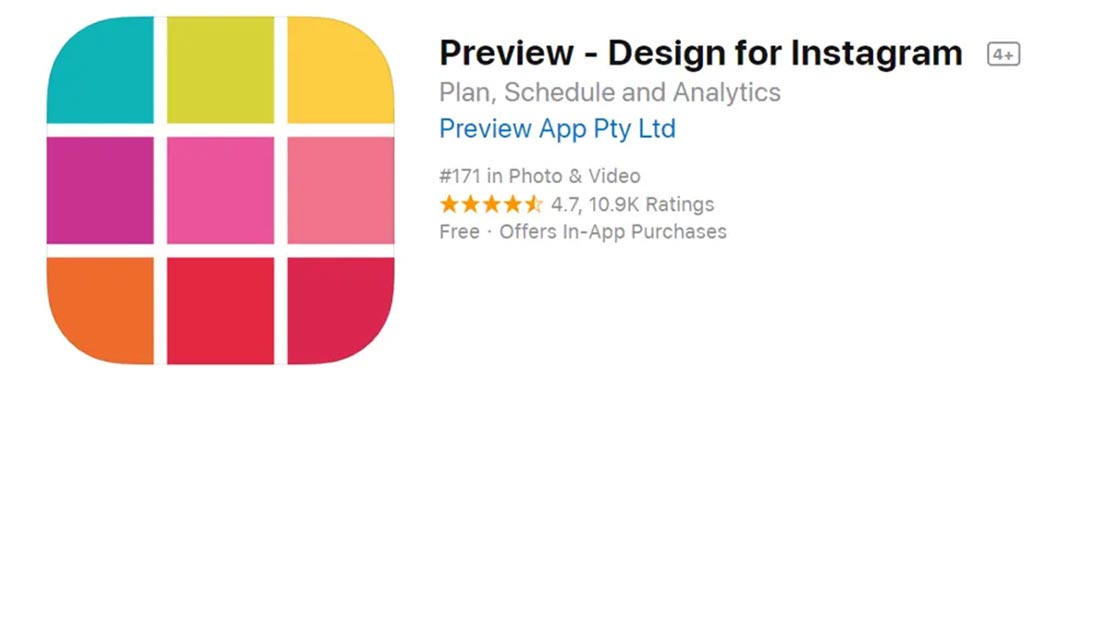Click the half-filled fifth rating star
Image resolution: width=1100 pixels, height=644 pixels.
coord(533,205)
